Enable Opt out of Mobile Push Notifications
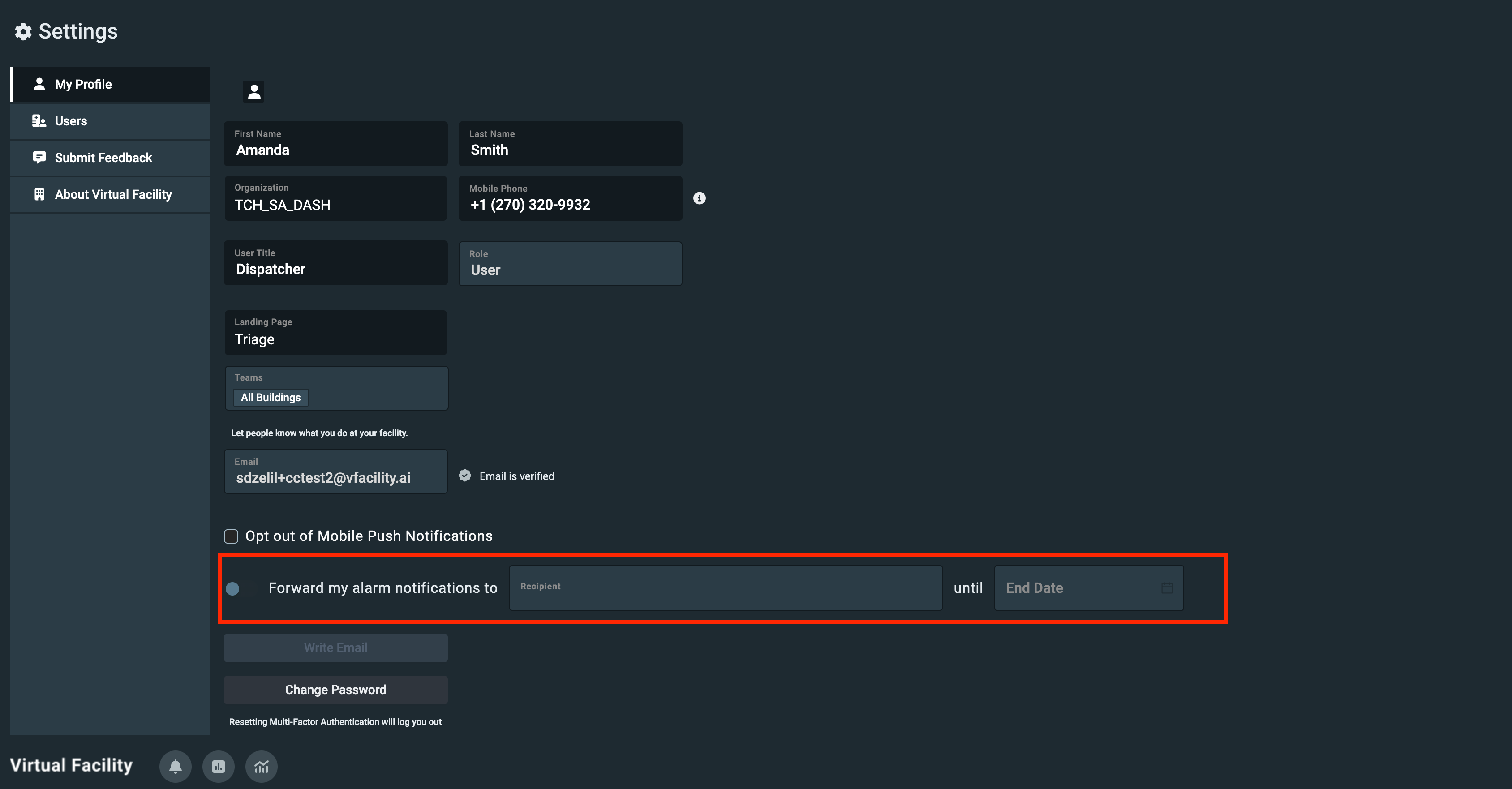The image size is (1512, 789). [231, 536]
